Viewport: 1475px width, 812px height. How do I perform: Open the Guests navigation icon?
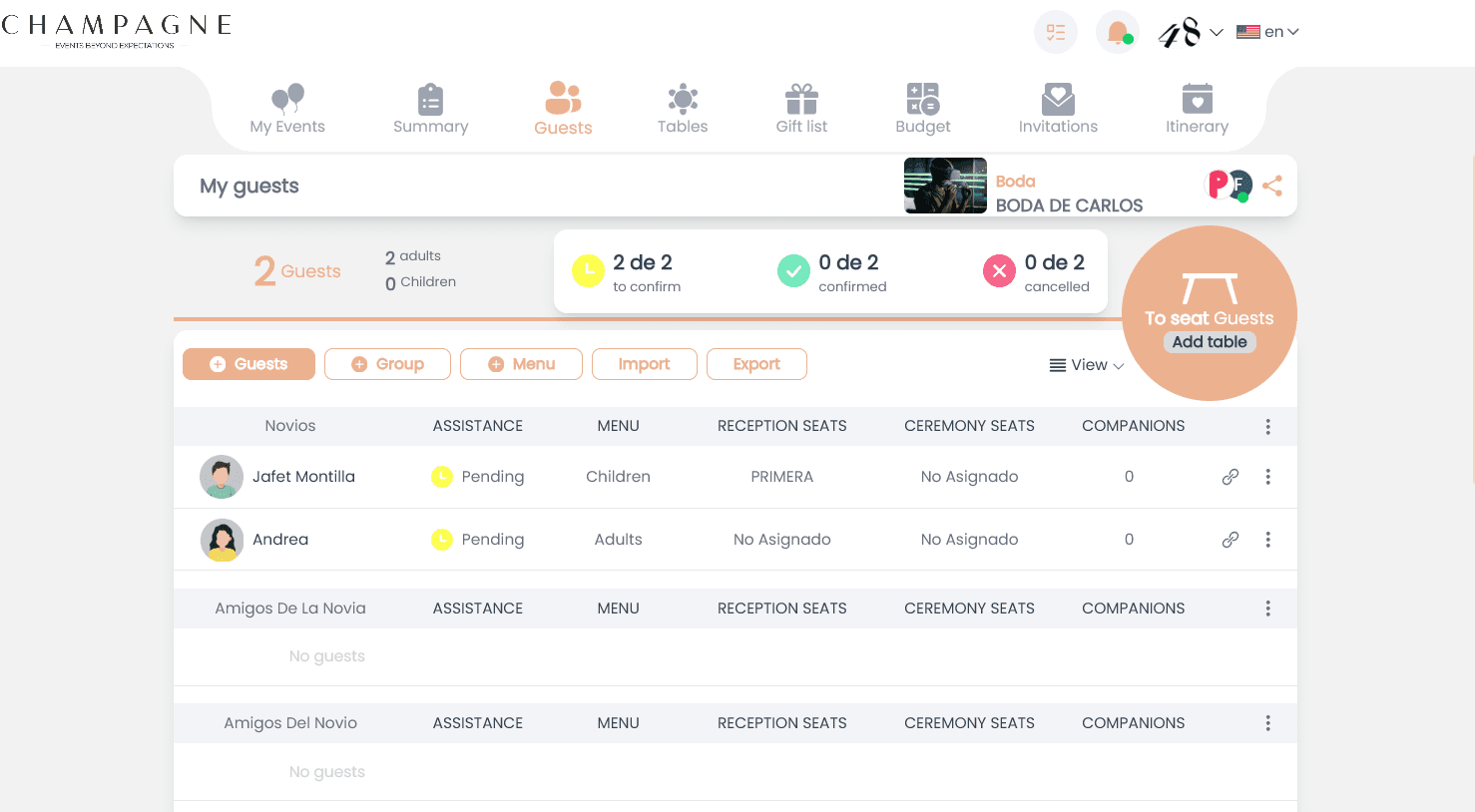(x=562, y=99)
